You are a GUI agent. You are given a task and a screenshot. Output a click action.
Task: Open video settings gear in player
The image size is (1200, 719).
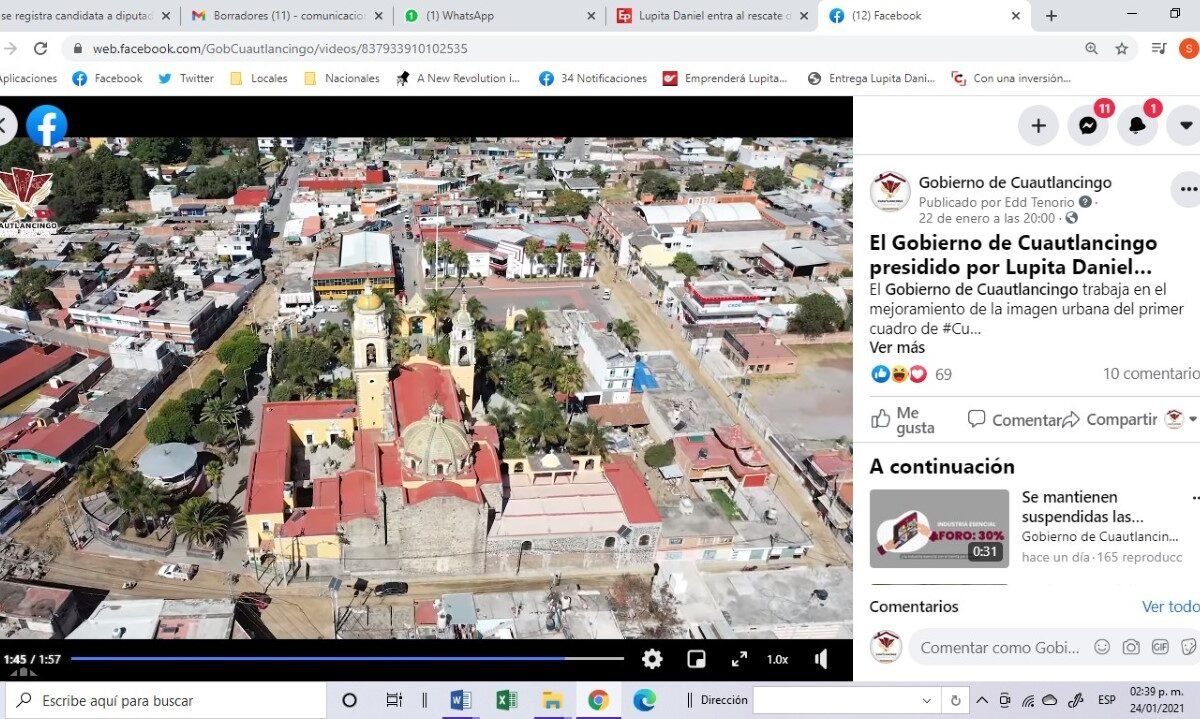coord(652,659)
